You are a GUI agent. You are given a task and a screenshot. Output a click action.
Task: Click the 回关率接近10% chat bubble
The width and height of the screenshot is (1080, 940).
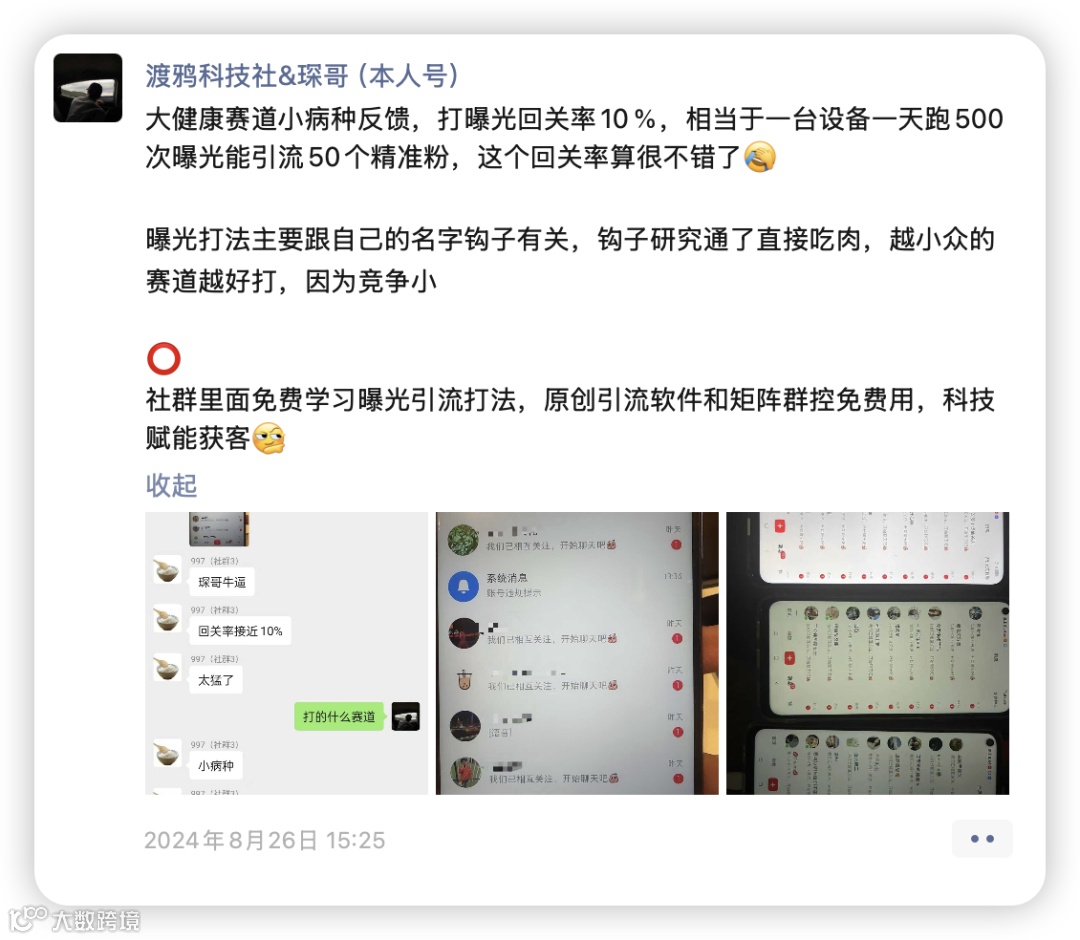pos(240,631)
